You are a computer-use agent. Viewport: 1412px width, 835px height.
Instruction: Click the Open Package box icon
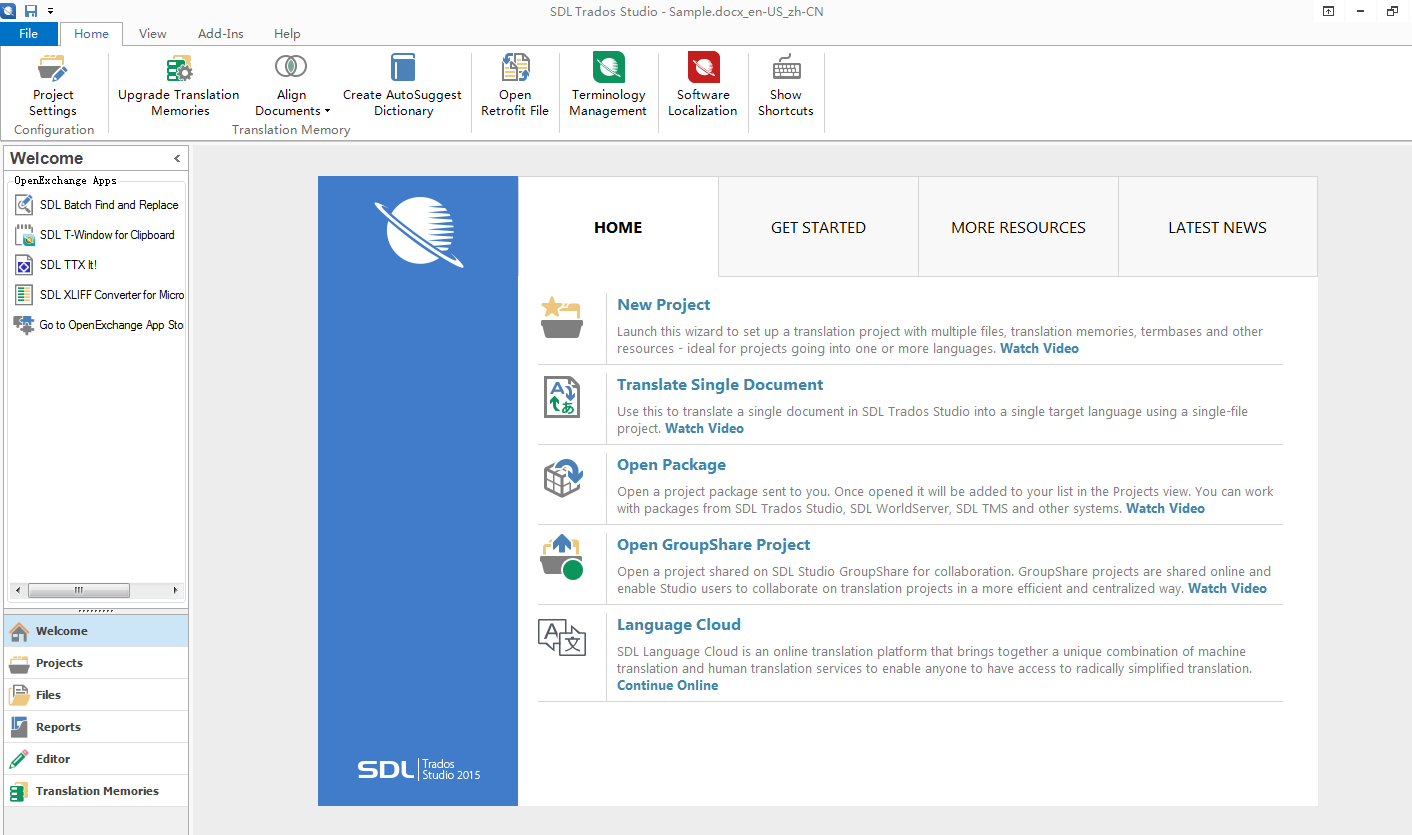(562, 478)
